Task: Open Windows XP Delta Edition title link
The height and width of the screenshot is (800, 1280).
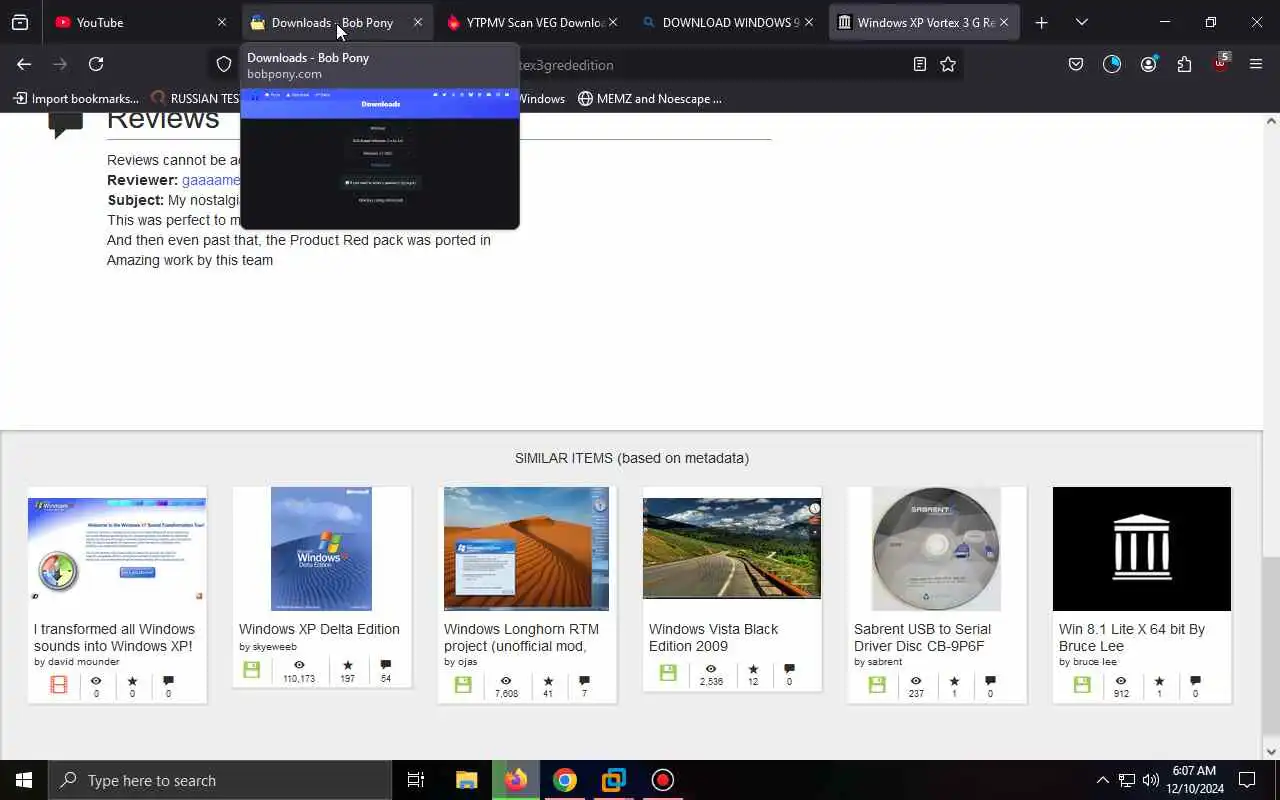Action: (x=319, y=629)
